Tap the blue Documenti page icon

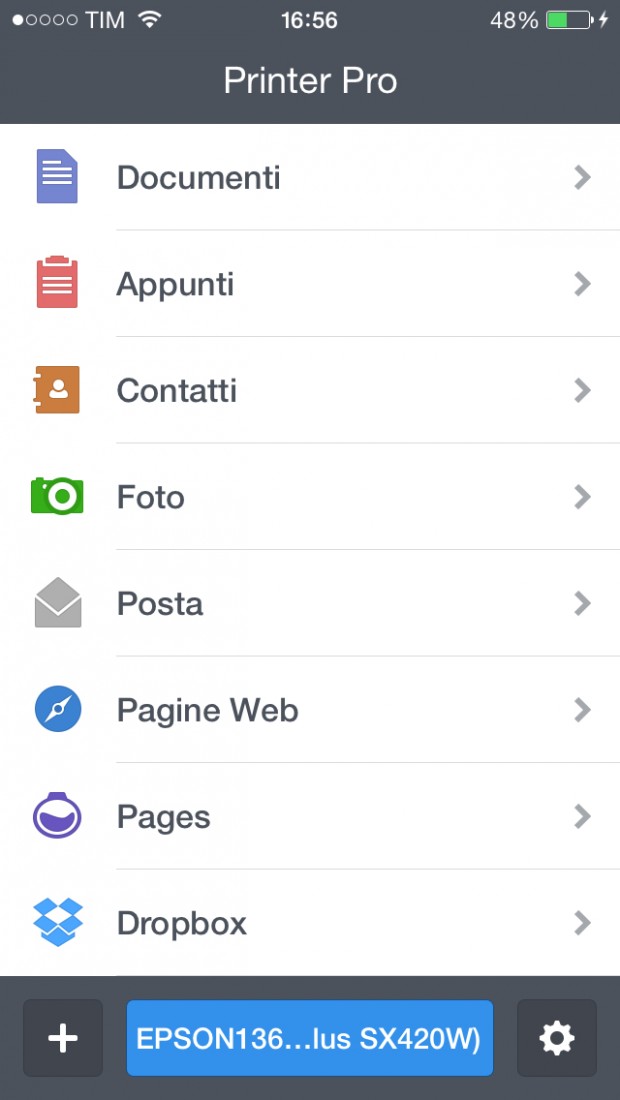coord(57,177)
